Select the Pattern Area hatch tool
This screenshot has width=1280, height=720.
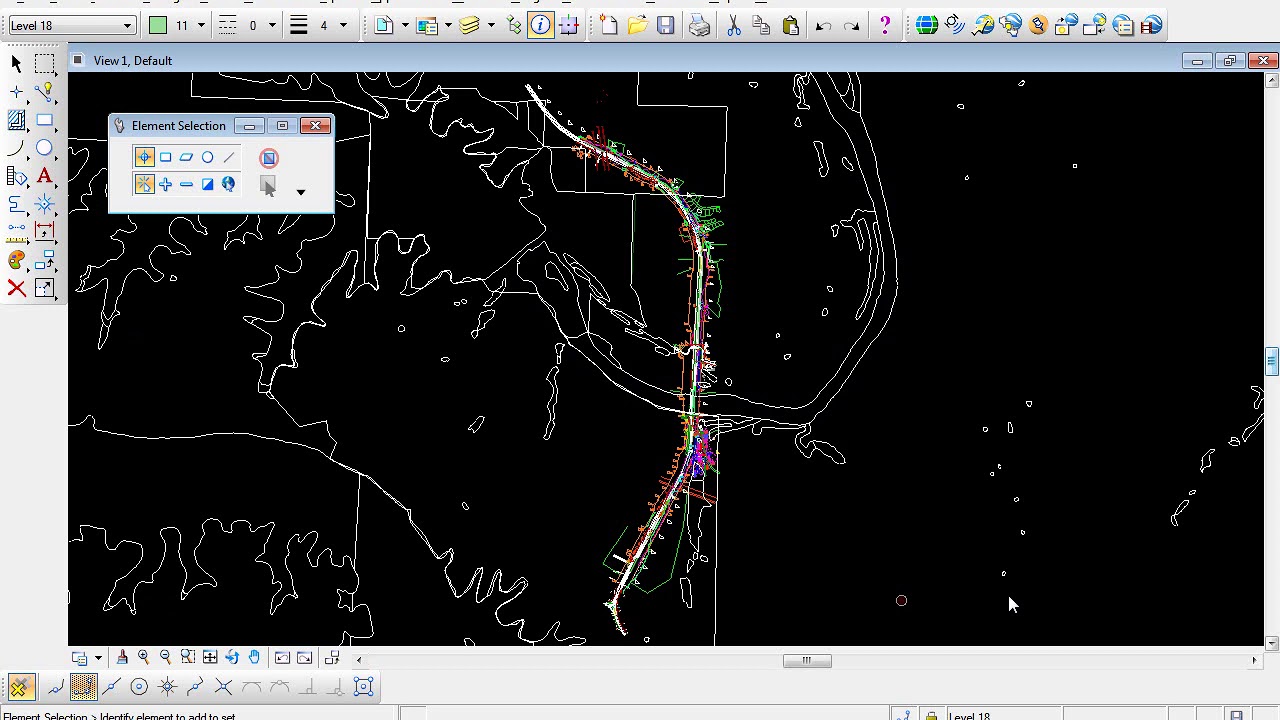coord(16,120)
